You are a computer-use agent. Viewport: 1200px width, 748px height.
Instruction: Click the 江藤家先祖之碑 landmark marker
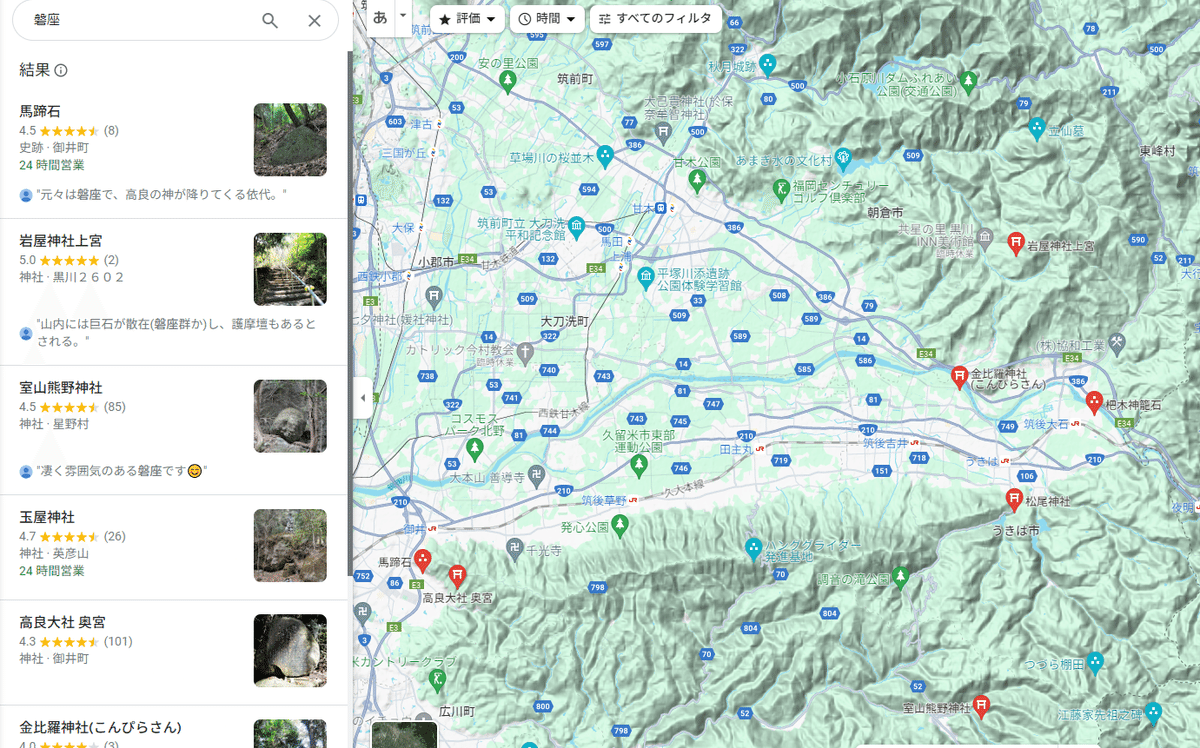point(1153,712)
